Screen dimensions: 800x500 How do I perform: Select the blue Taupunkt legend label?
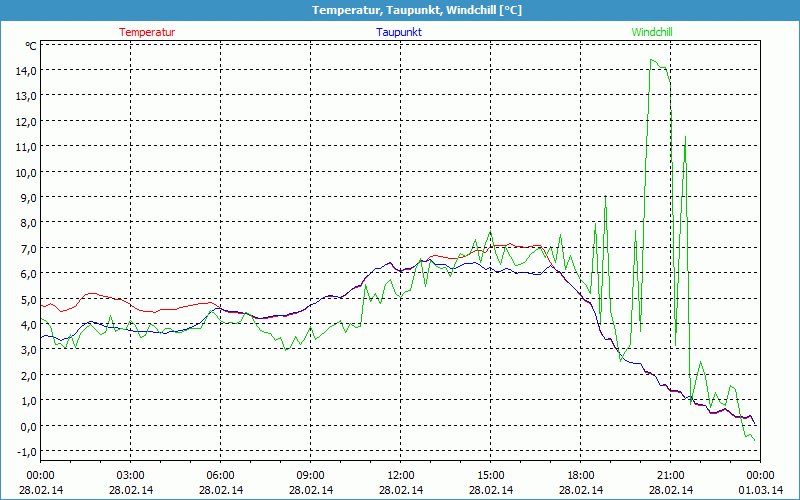point(399,32)
